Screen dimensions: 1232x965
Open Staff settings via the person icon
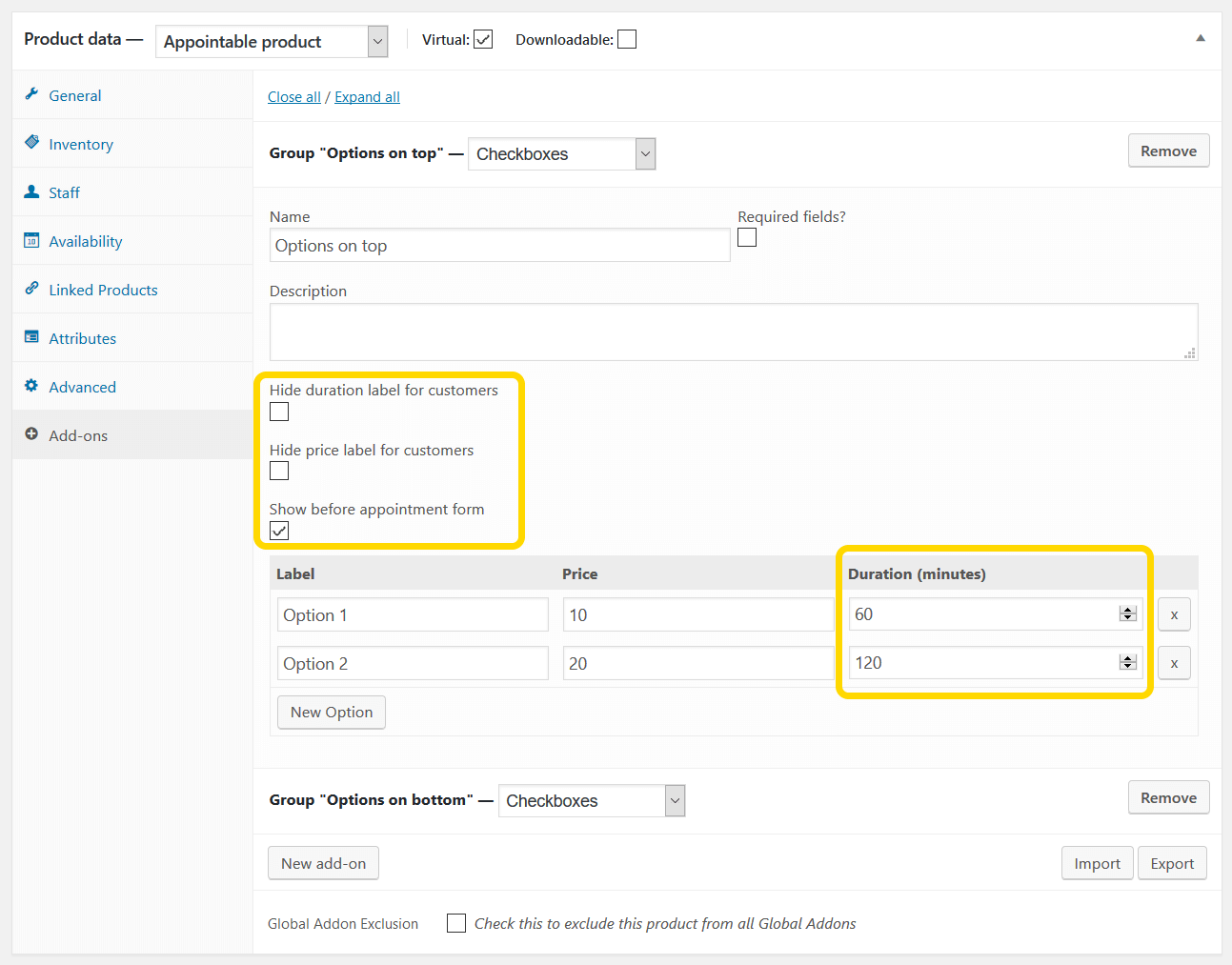point(32,192)
